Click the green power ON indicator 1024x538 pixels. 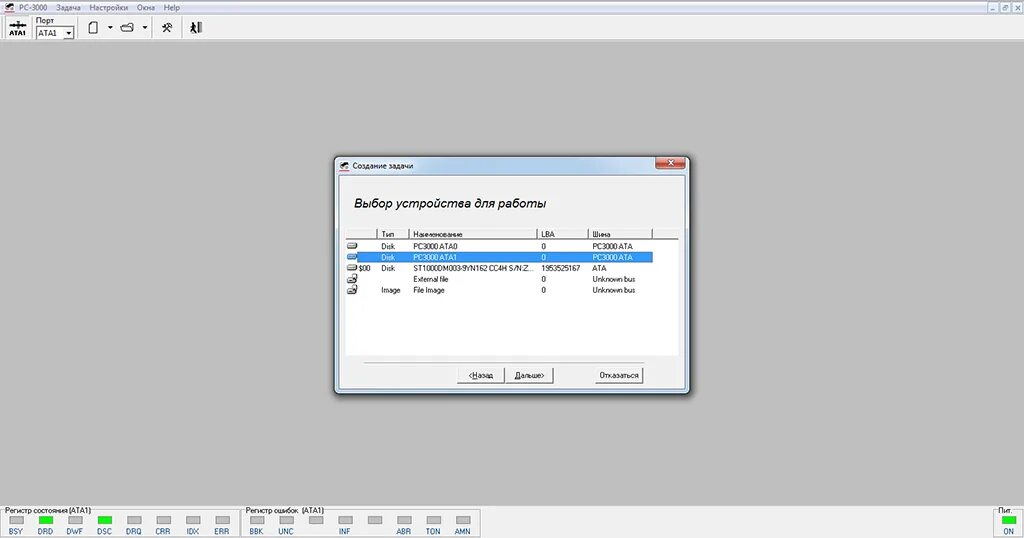coord(1008,520)
